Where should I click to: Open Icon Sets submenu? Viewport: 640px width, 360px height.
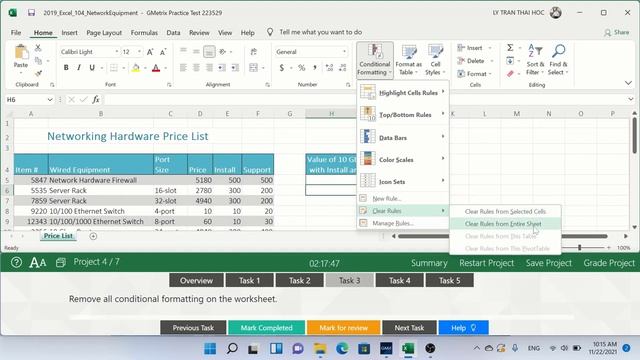point(402,181)
